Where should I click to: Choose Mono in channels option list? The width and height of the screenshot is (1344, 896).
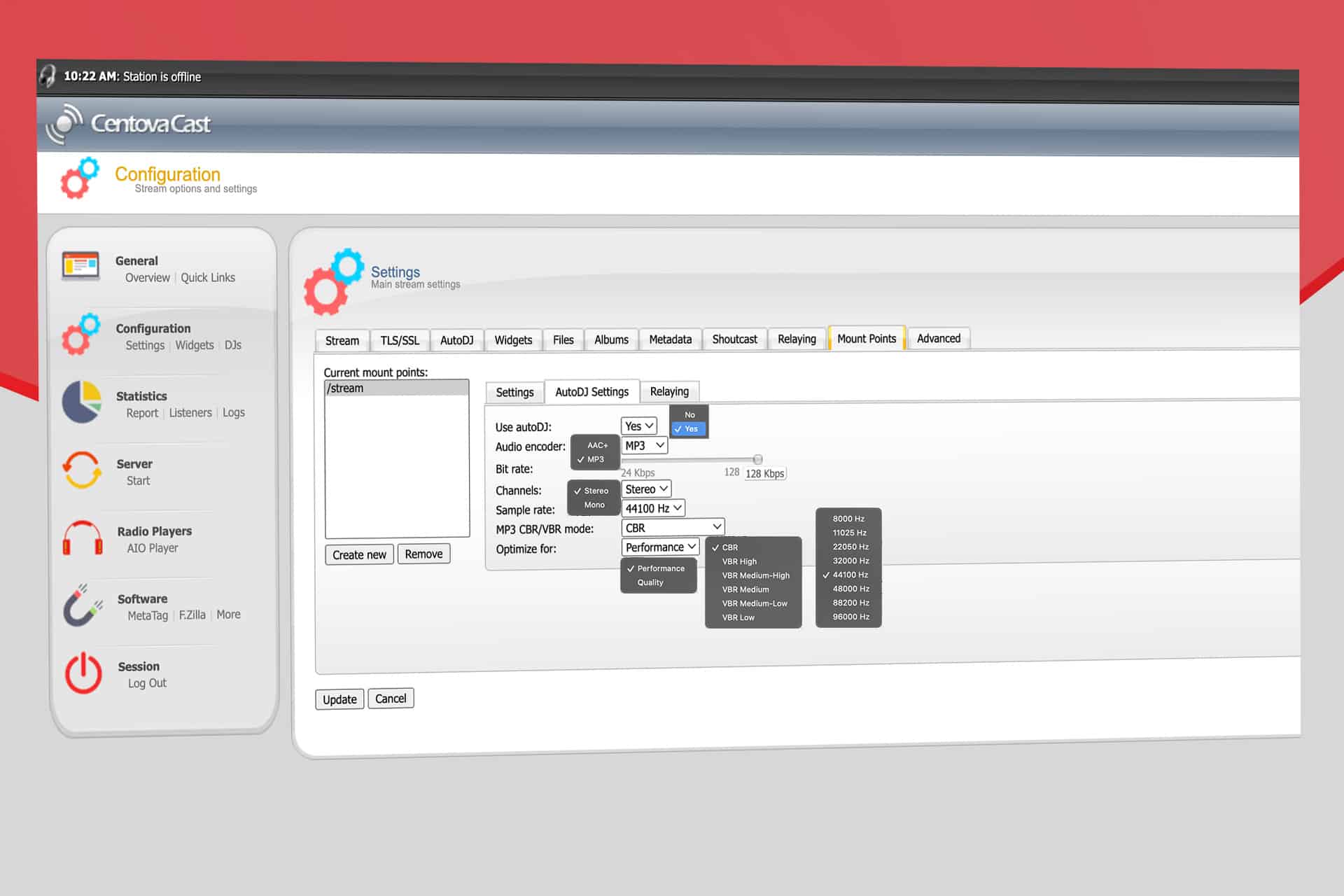[x=594, y=505]
